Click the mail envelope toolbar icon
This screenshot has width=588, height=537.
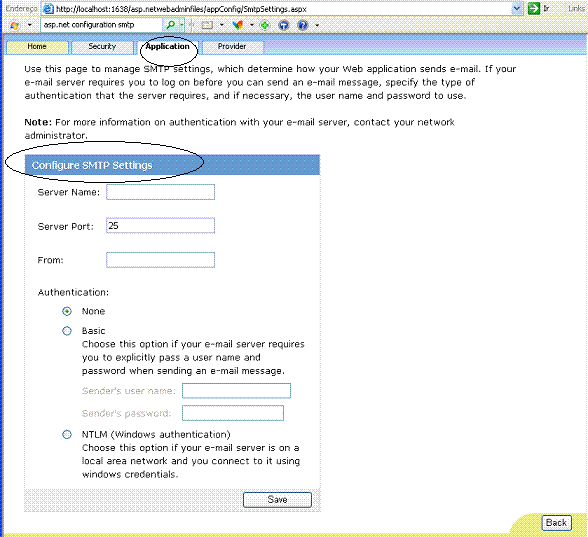point(207,25)
